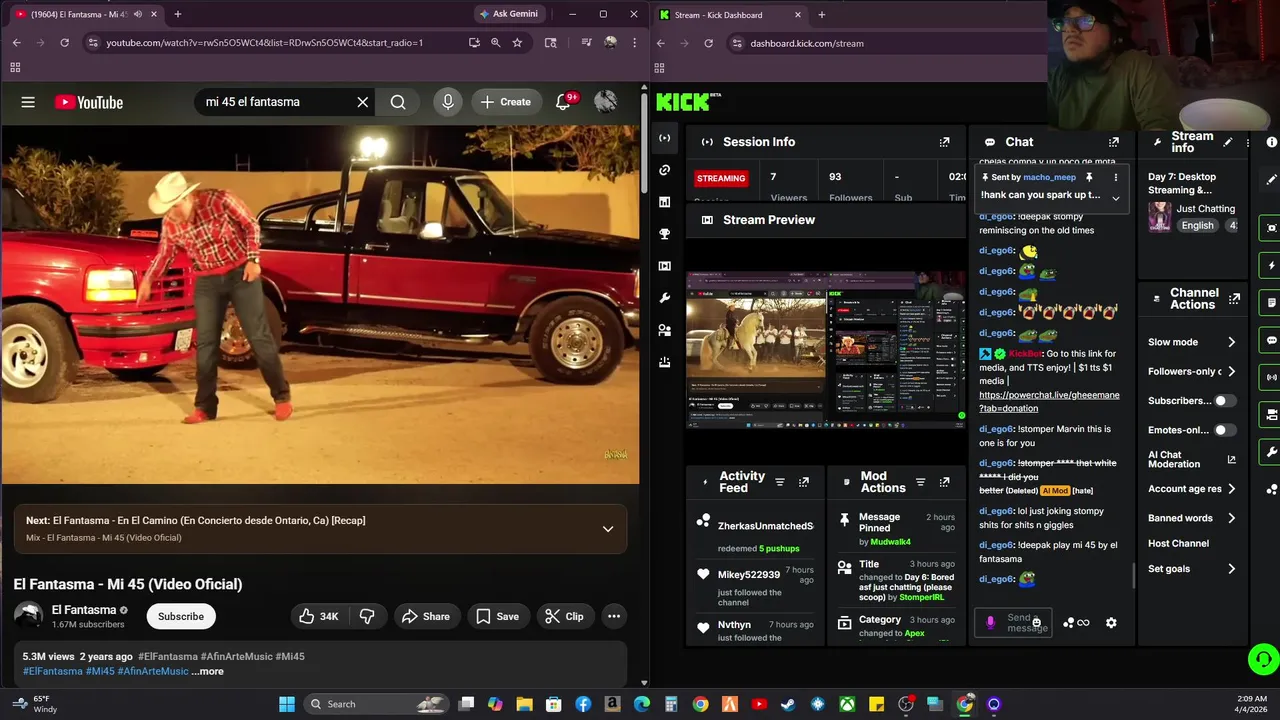This screenshot has width=1280, height=720.
Task: Click the Kick chat message input
Action: 1012,623
